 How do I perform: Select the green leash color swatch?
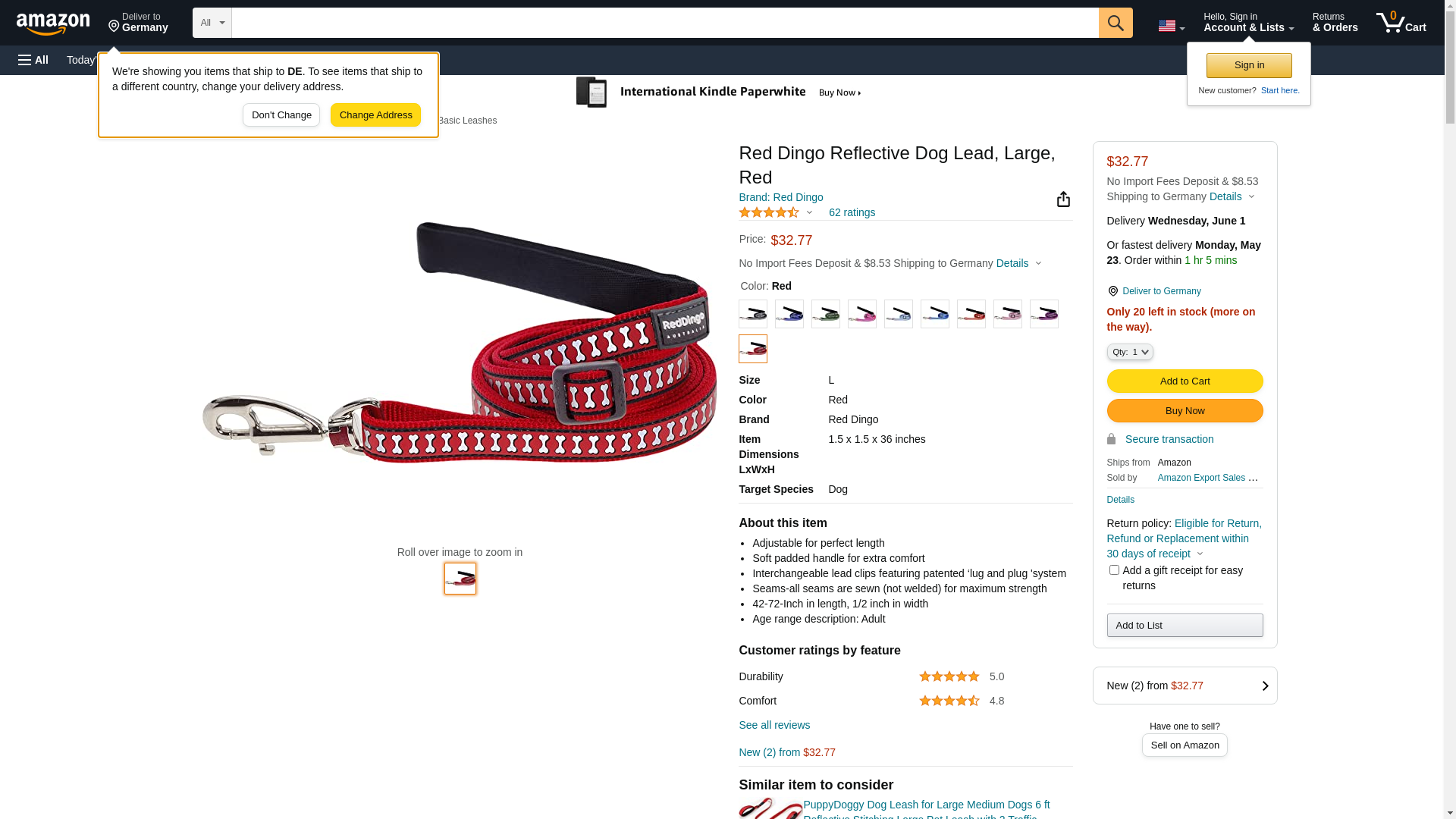826,314
